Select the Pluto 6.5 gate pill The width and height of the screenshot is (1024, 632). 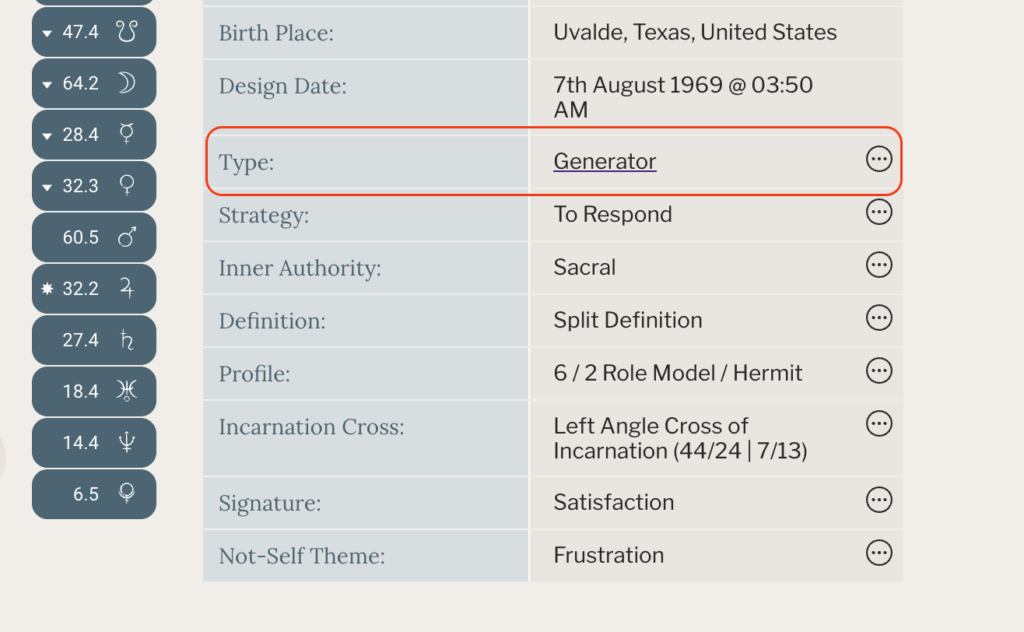pyautogui.click(x=94, y=494)
